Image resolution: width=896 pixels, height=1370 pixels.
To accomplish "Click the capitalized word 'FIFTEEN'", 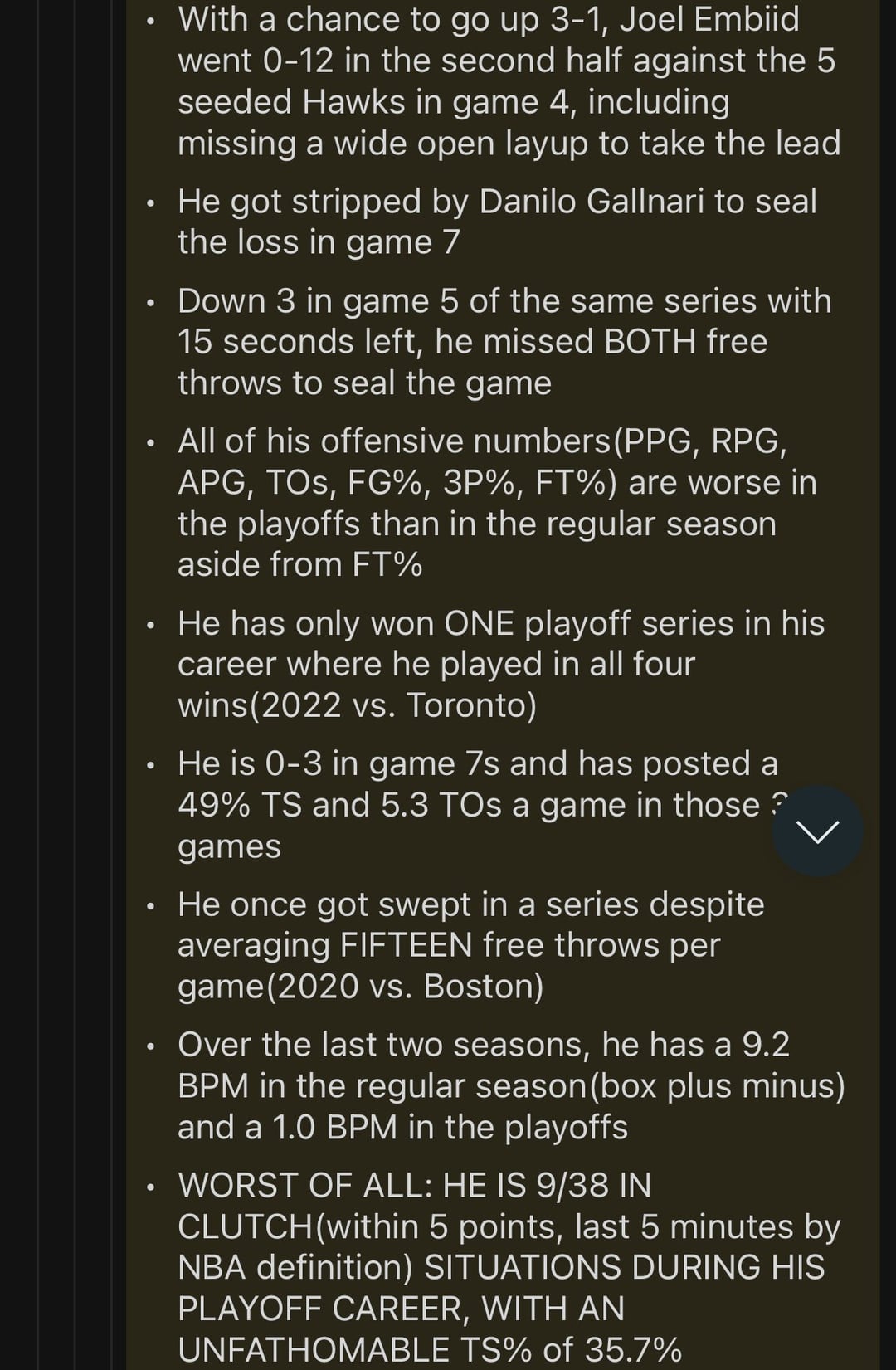I will pyautogui.click(x=407, y=945).
